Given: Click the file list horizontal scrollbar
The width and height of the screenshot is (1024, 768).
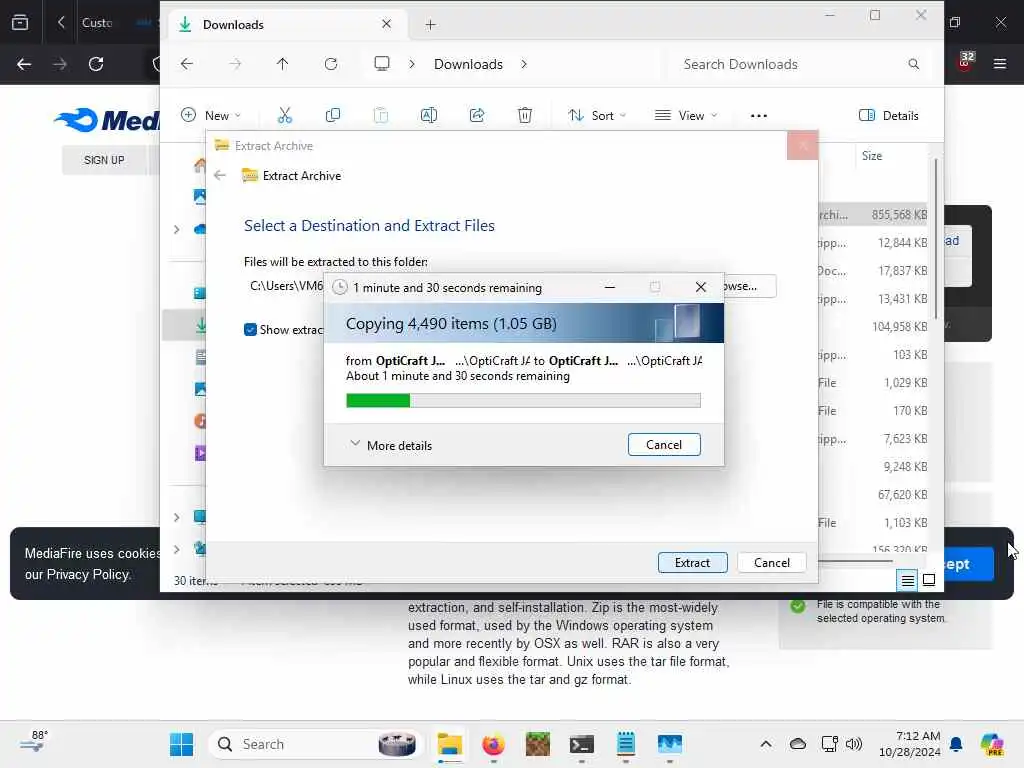Looking at the screenshot, I should coord(854,560).
